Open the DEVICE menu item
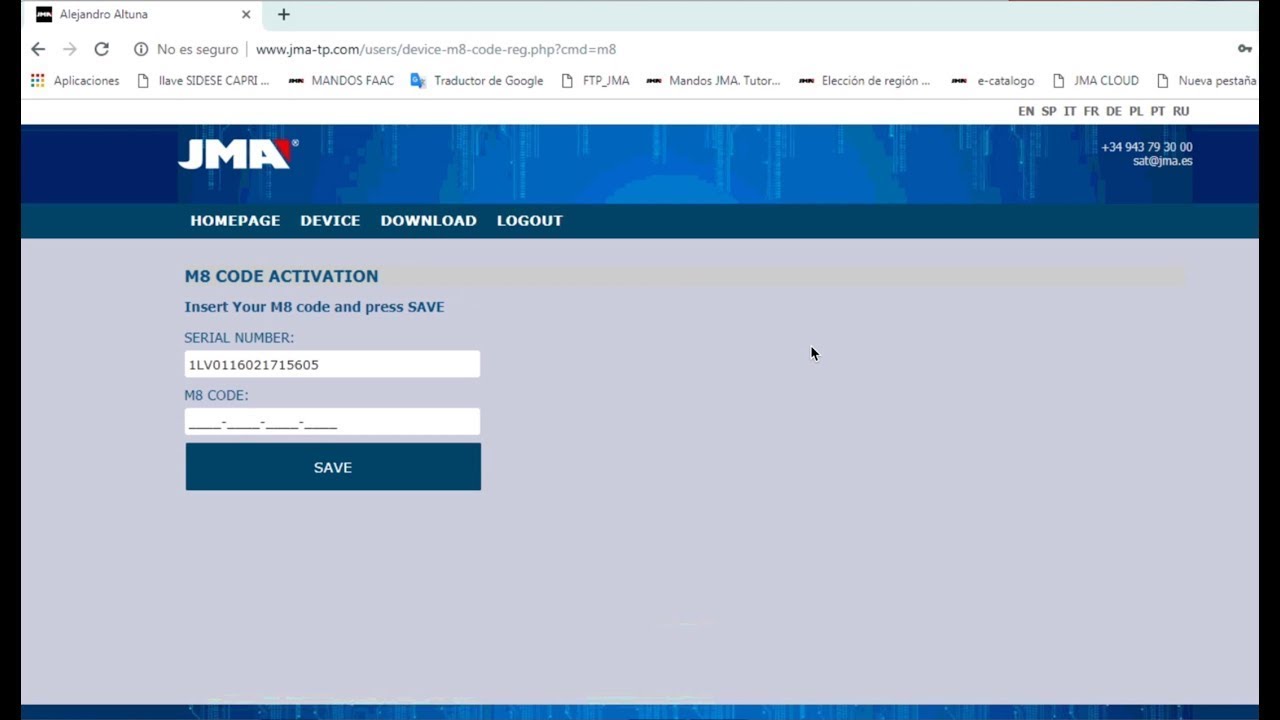 330,220
